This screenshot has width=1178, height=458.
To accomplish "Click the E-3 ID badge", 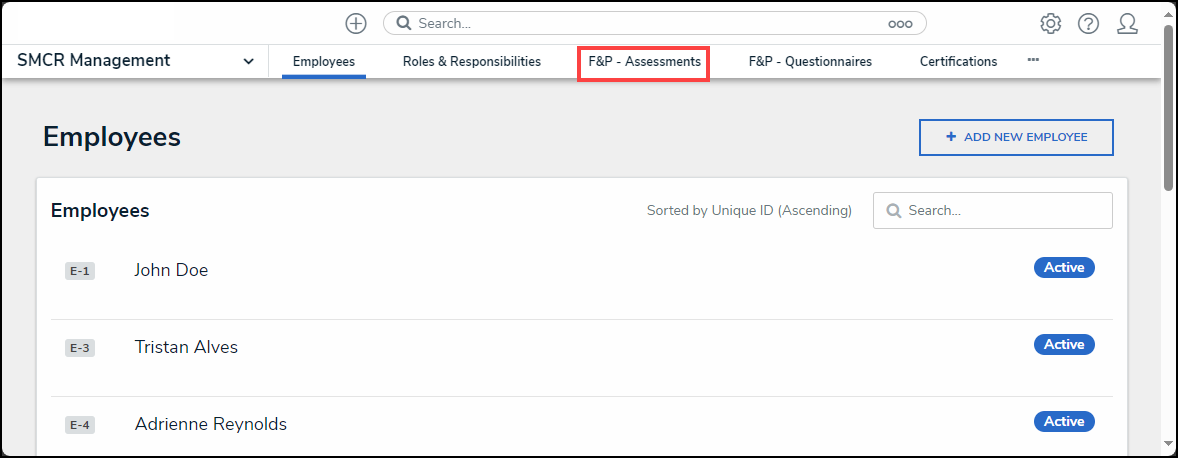I will [x=80, y=348].
